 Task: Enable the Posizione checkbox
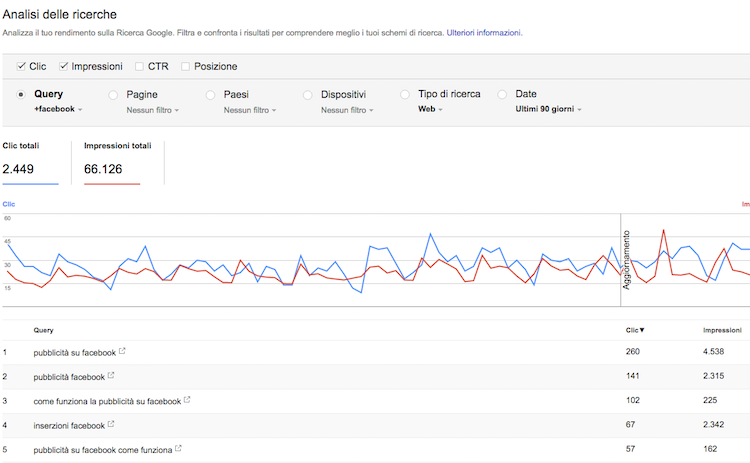coord(186,66)
